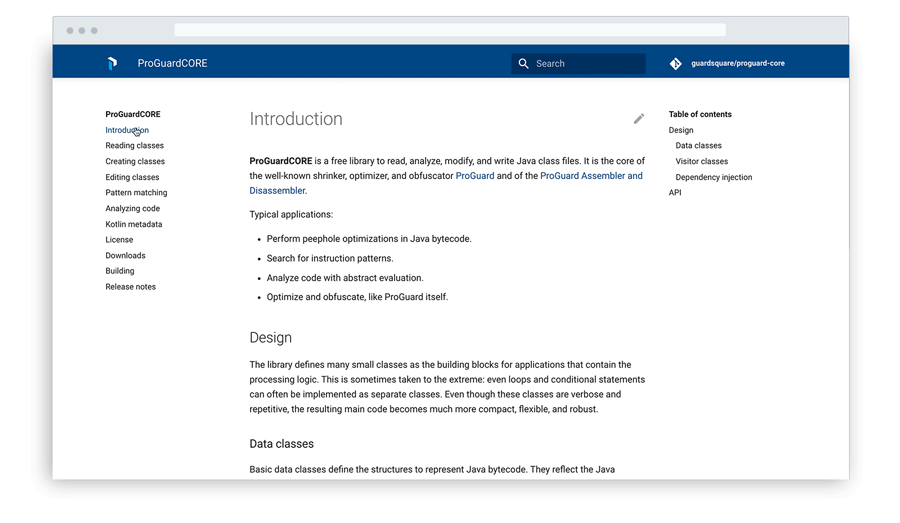Navigate to Analyzing code
This screenshot has height=523, width=900.
tap(133, 208)
